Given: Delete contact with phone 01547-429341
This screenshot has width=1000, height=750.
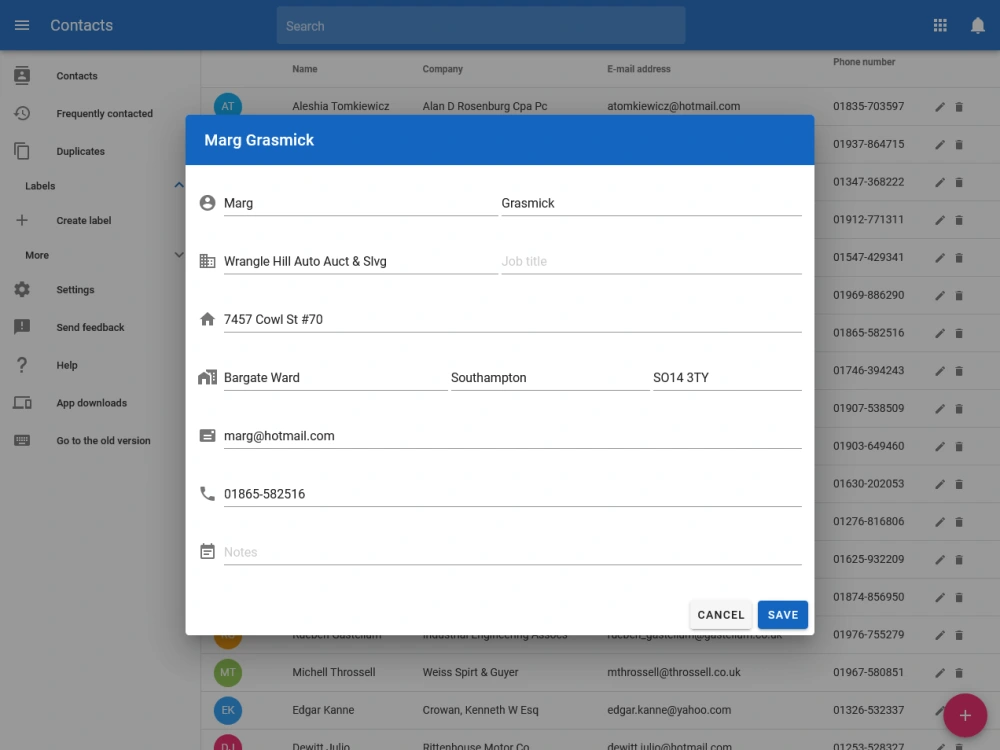Looking at the screenshot, I should [x=959, y=258].
